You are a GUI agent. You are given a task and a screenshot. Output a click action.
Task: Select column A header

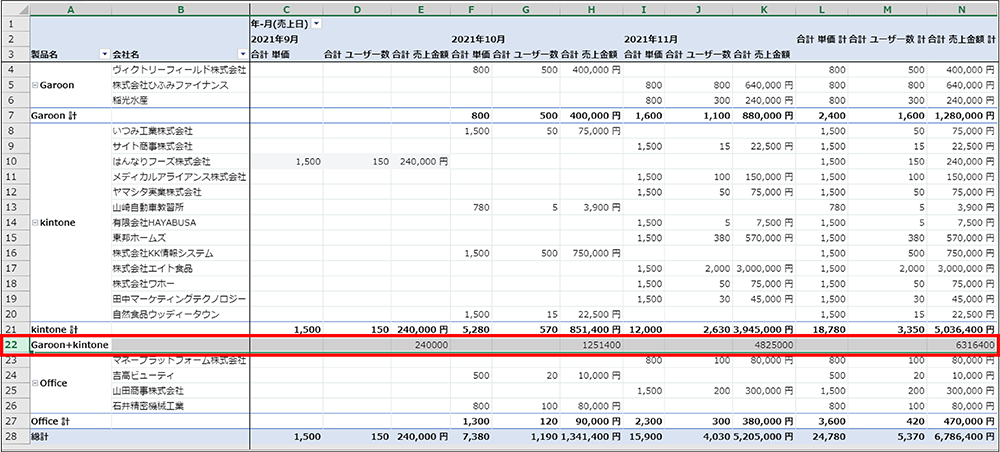pyautogui.click(x=70, y=8)
